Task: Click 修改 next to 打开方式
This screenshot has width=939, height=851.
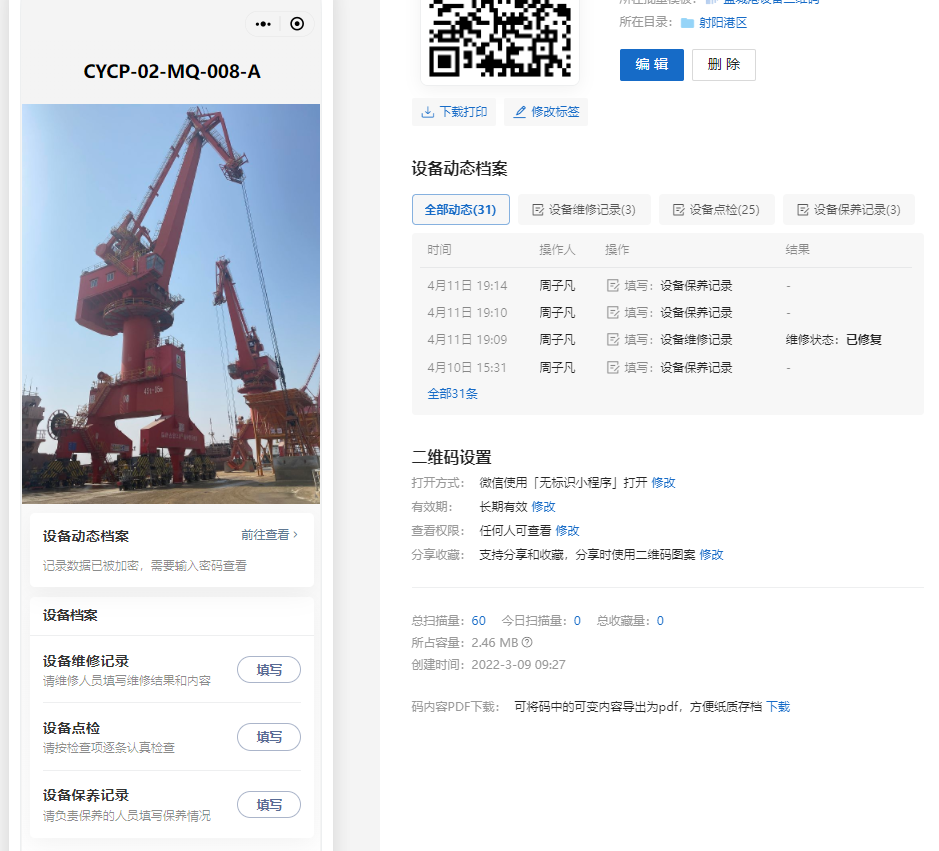Action: coord(663,483)
